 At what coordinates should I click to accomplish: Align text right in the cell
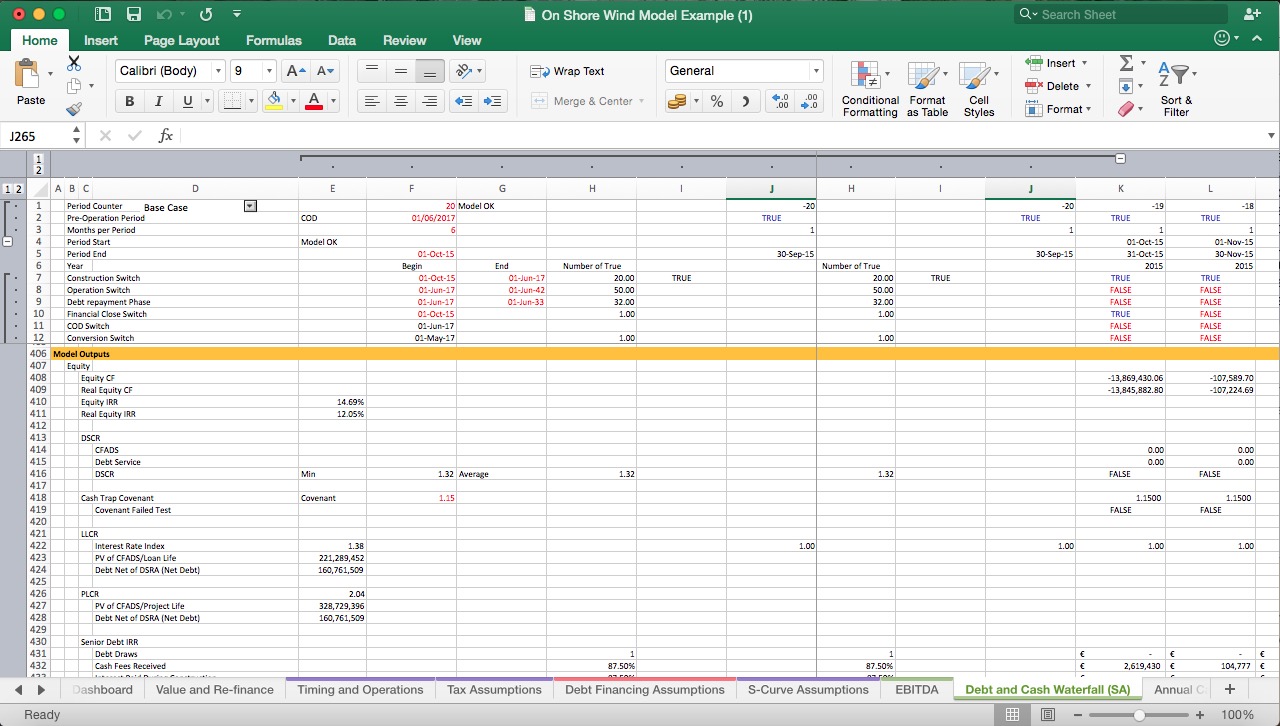430,101
